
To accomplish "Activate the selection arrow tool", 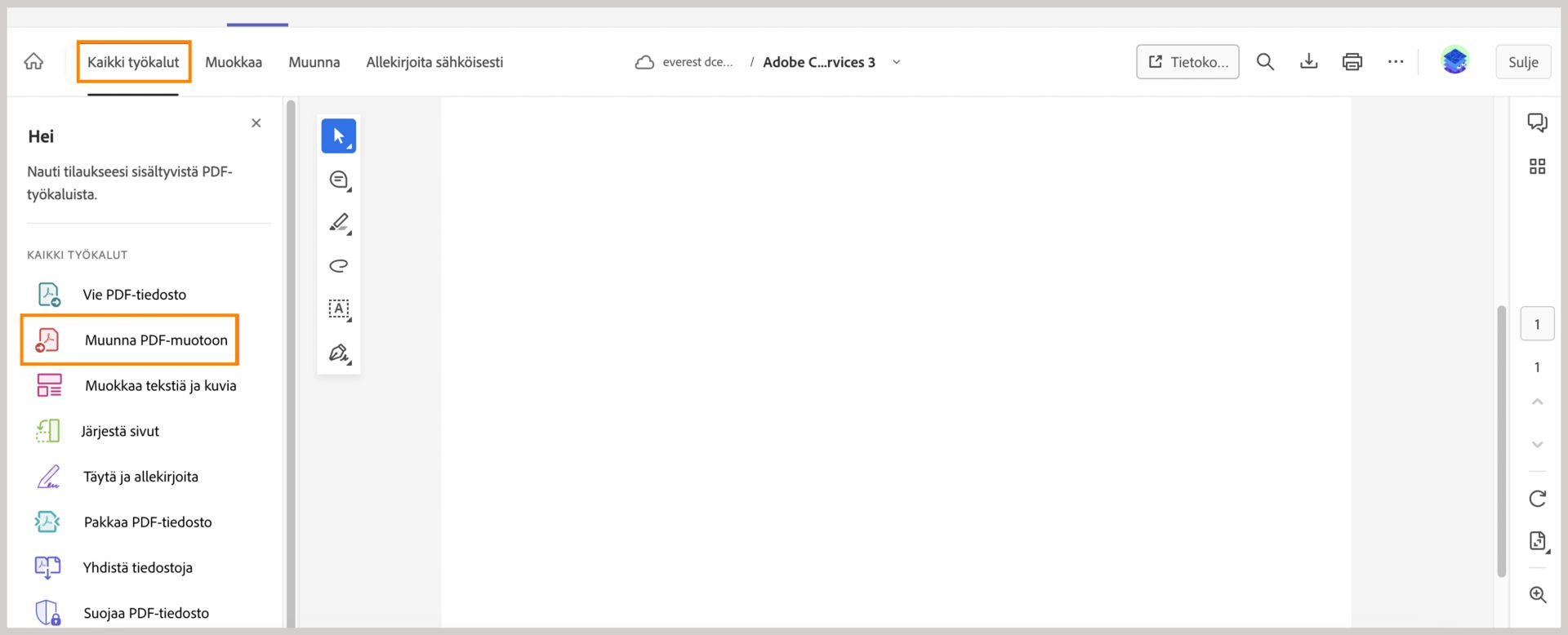I will [339, 135].
